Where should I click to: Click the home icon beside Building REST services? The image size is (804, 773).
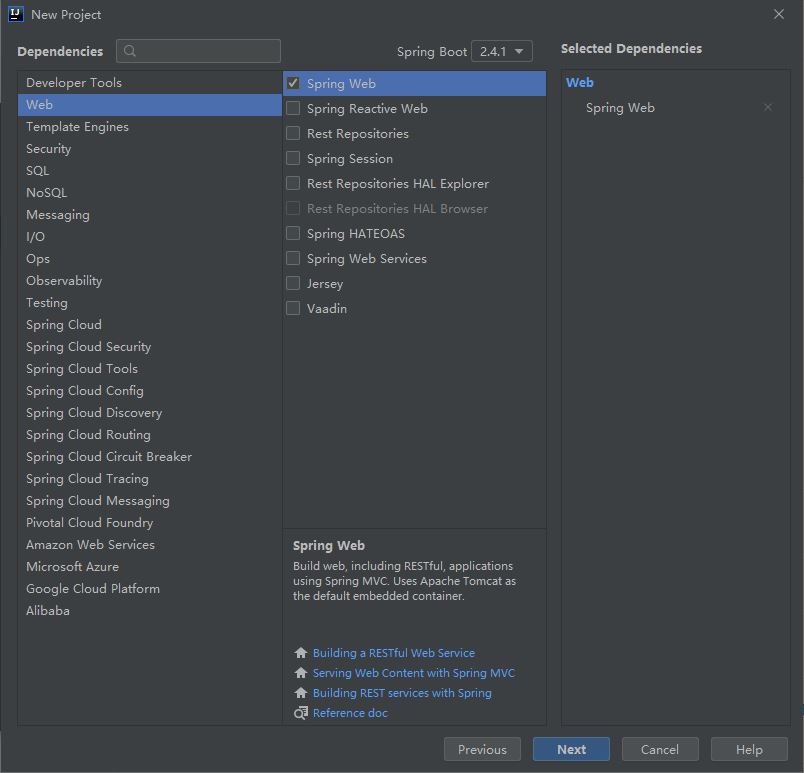pos(301,693)
